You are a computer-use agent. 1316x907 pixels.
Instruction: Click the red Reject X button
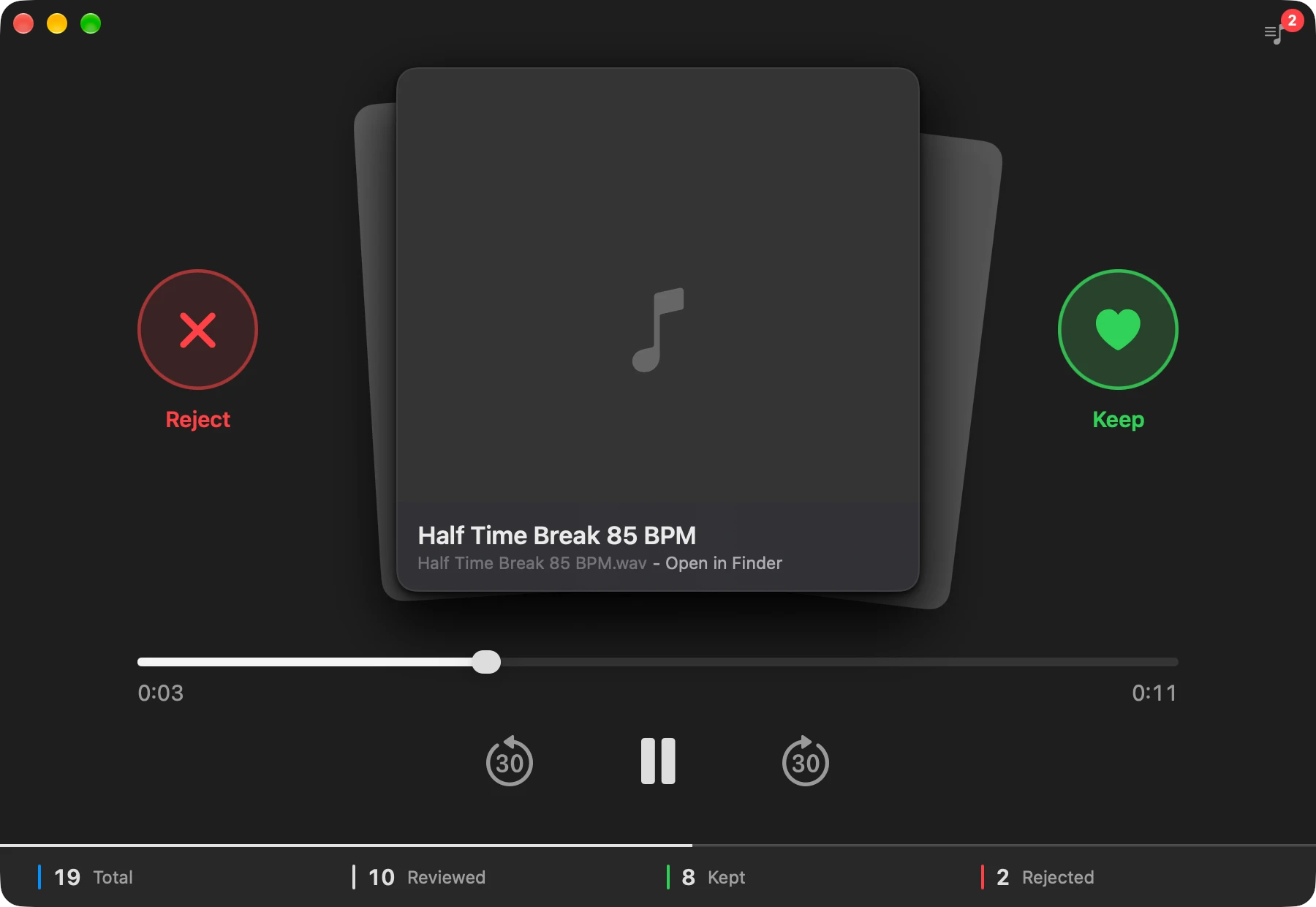[197, 329]
